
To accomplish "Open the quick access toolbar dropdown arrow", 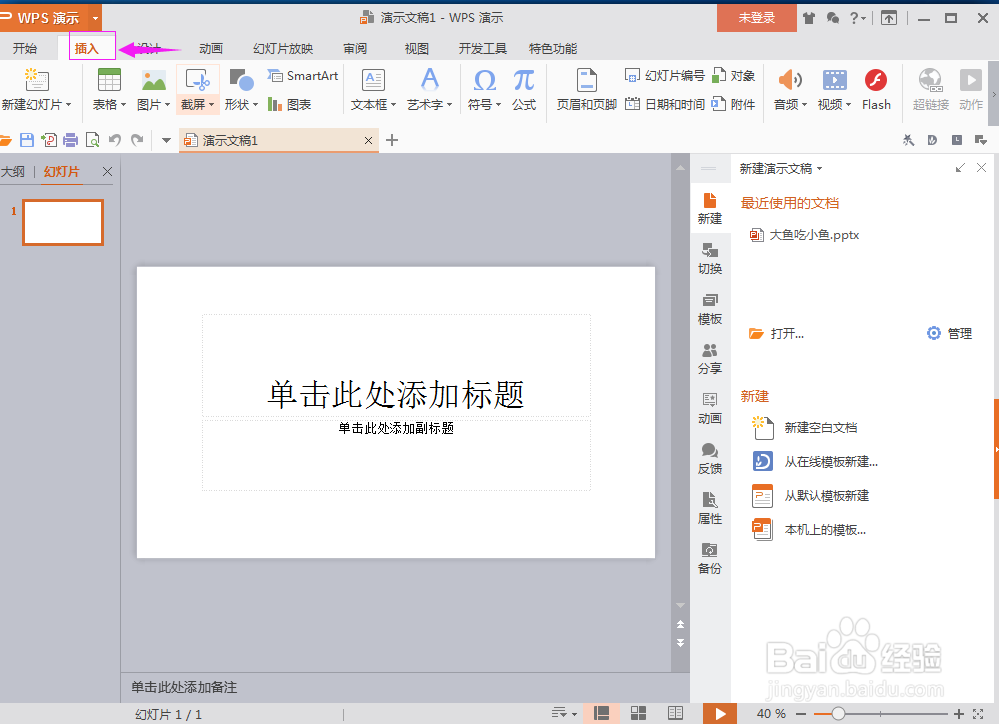I will tap(166, 140).
